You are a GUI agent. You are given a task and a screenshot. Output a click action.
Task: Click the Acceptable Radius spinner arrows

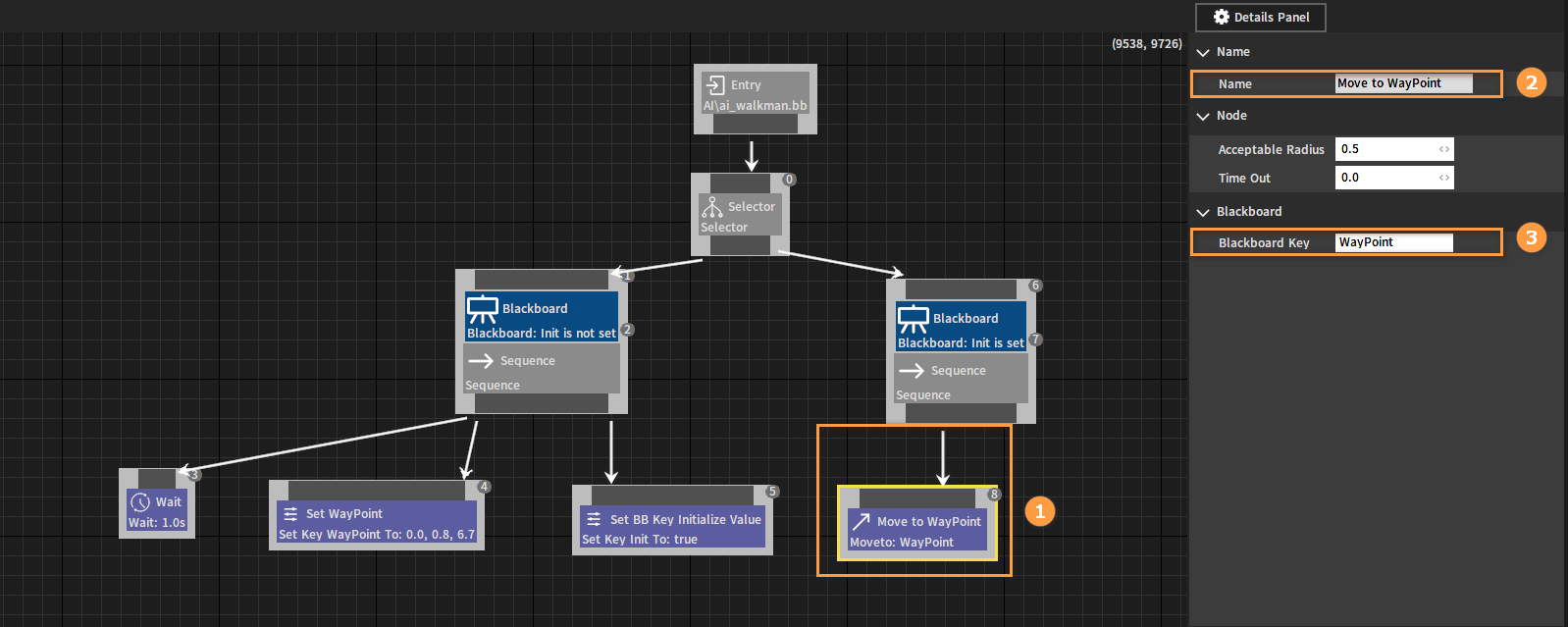[x=1444, y=149]
